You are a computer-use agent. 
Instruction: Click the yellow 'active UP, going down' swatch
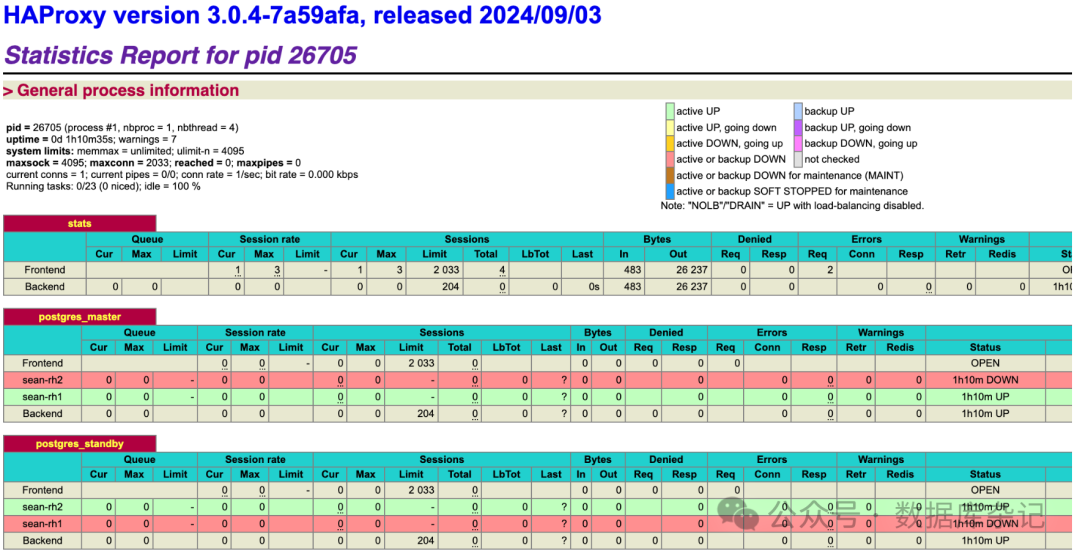click(670, 127)
